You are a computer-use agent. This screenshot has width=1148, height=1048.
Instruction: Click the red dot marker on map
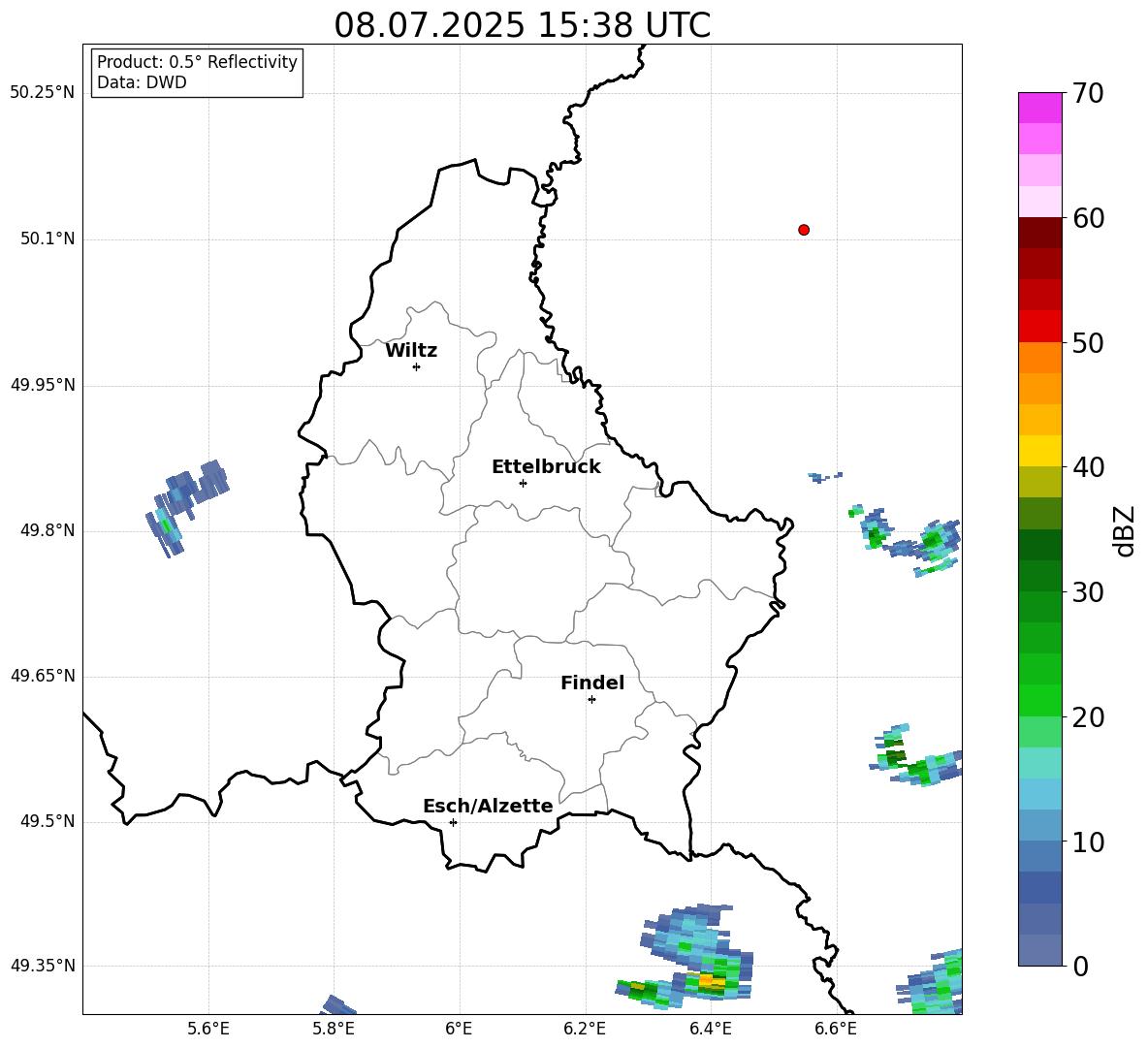click(x=804, y=230)
